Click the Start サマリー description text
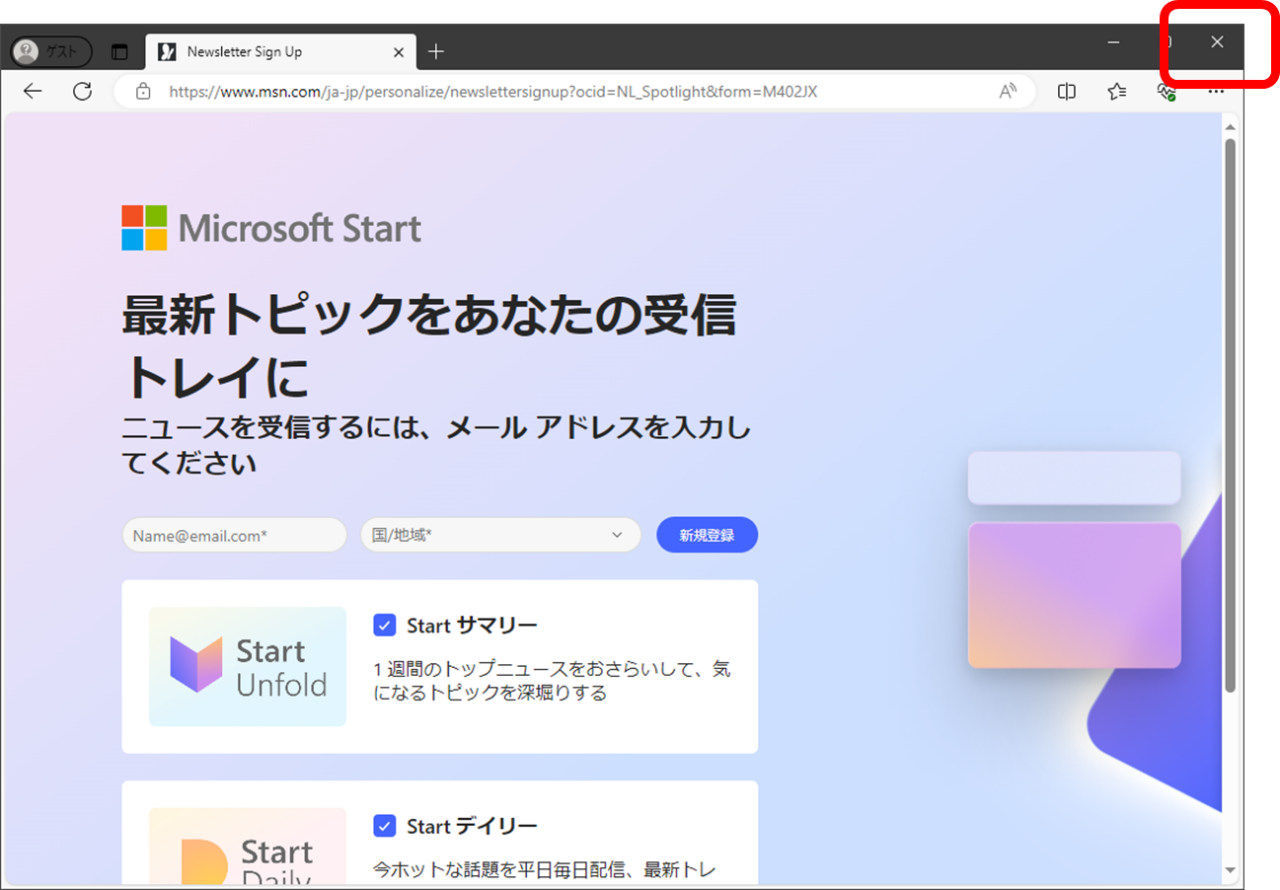This screenshot has height=890, width=1280. point(552,680)
